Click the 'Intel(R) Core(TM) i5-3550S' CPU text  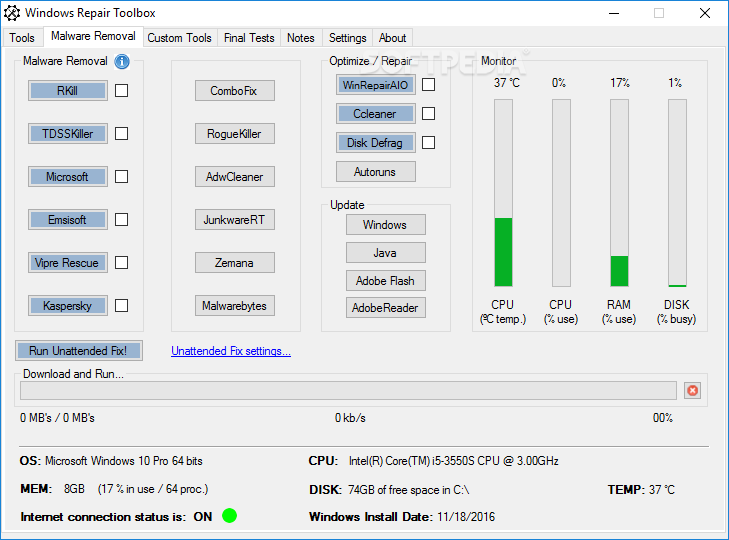click(454, 460)
